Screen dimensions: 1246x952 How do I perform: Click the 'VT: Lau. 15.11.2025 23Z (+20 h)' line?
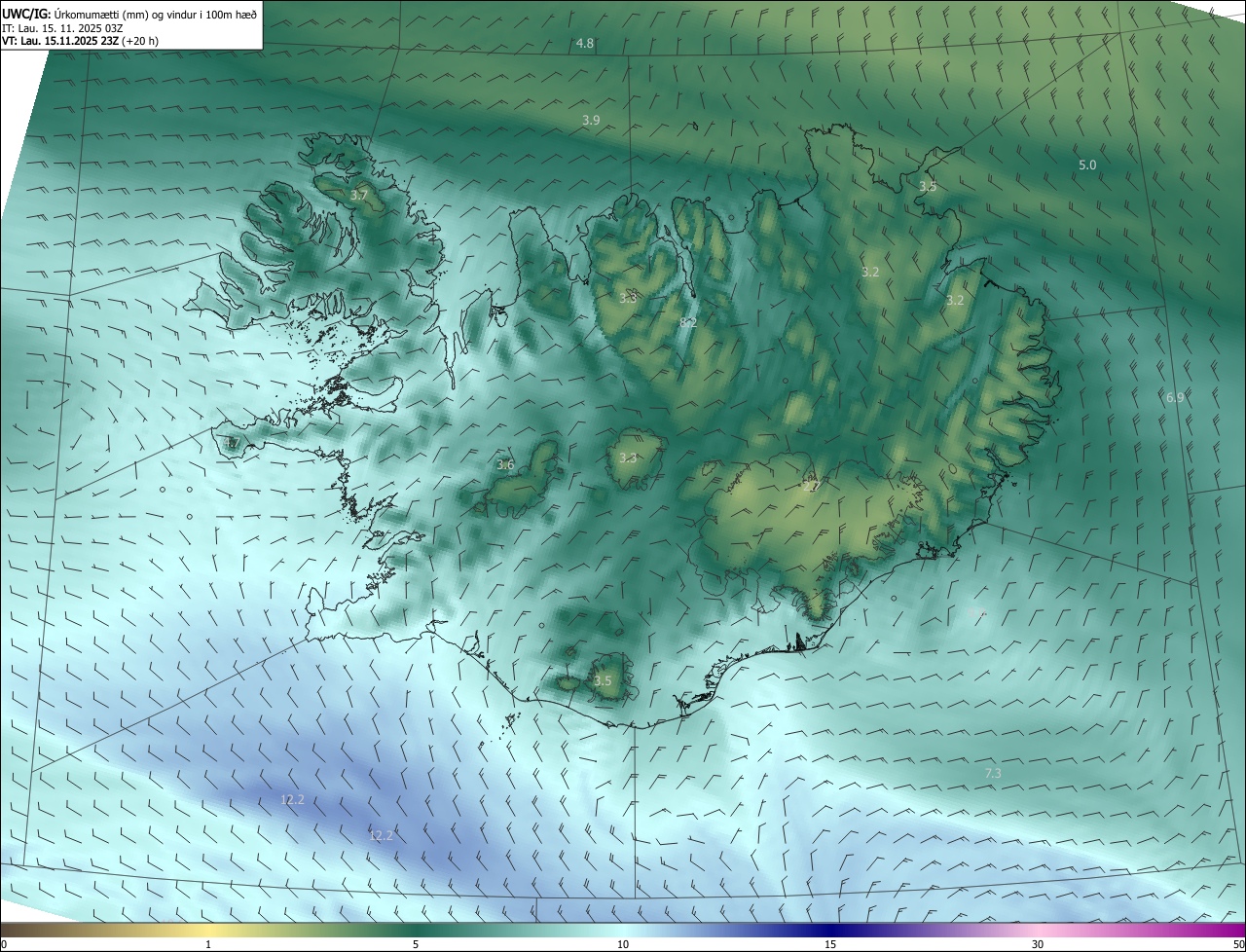coord(80,41)
